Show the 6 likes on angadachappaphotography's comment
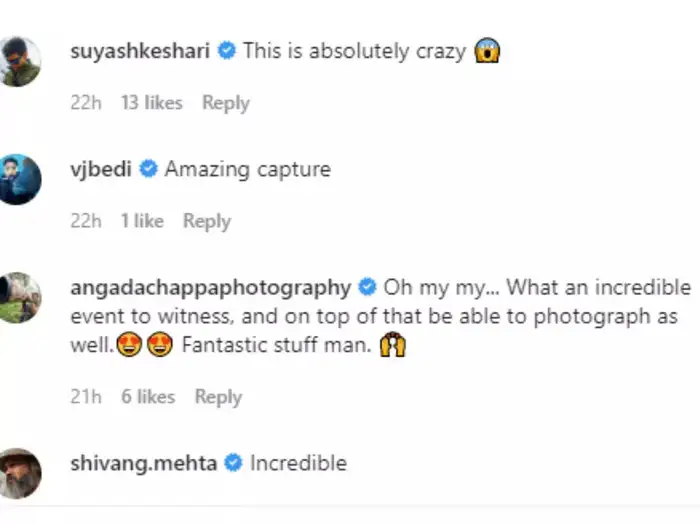 point(148,397)
